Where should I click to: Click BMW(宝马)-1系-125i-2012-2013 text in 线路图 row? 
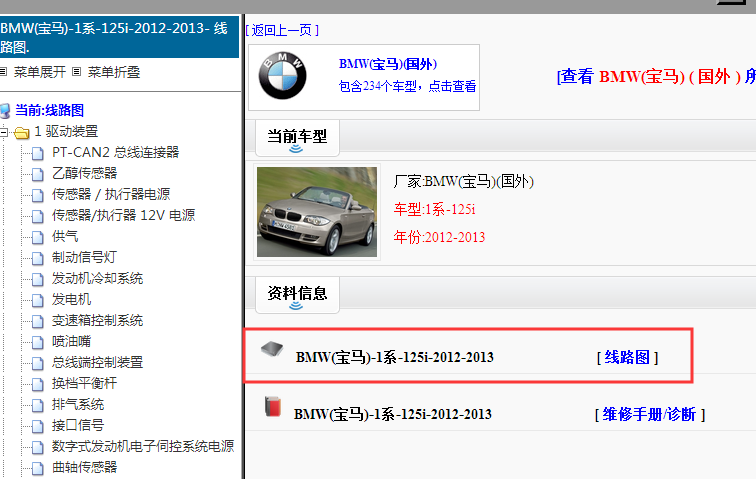pos(395,357)
